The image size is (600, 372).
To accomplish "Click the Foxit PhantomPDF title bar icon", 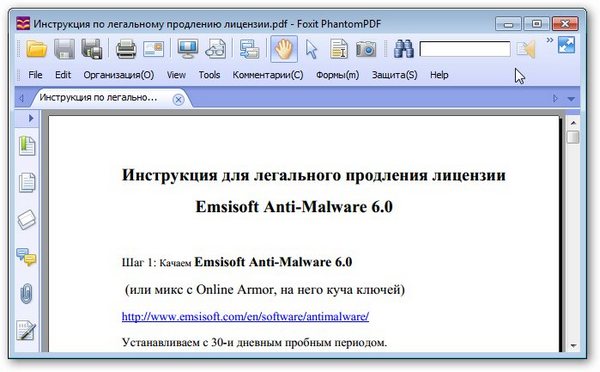I will click(23, 24).
